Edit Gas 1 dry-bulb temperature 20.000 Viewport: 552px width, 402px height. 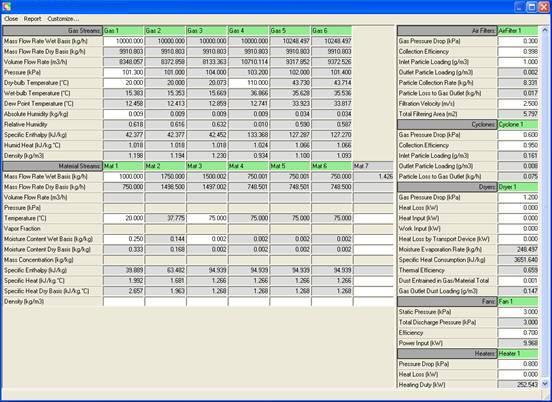pyautogui.click(x=124, y=83)
